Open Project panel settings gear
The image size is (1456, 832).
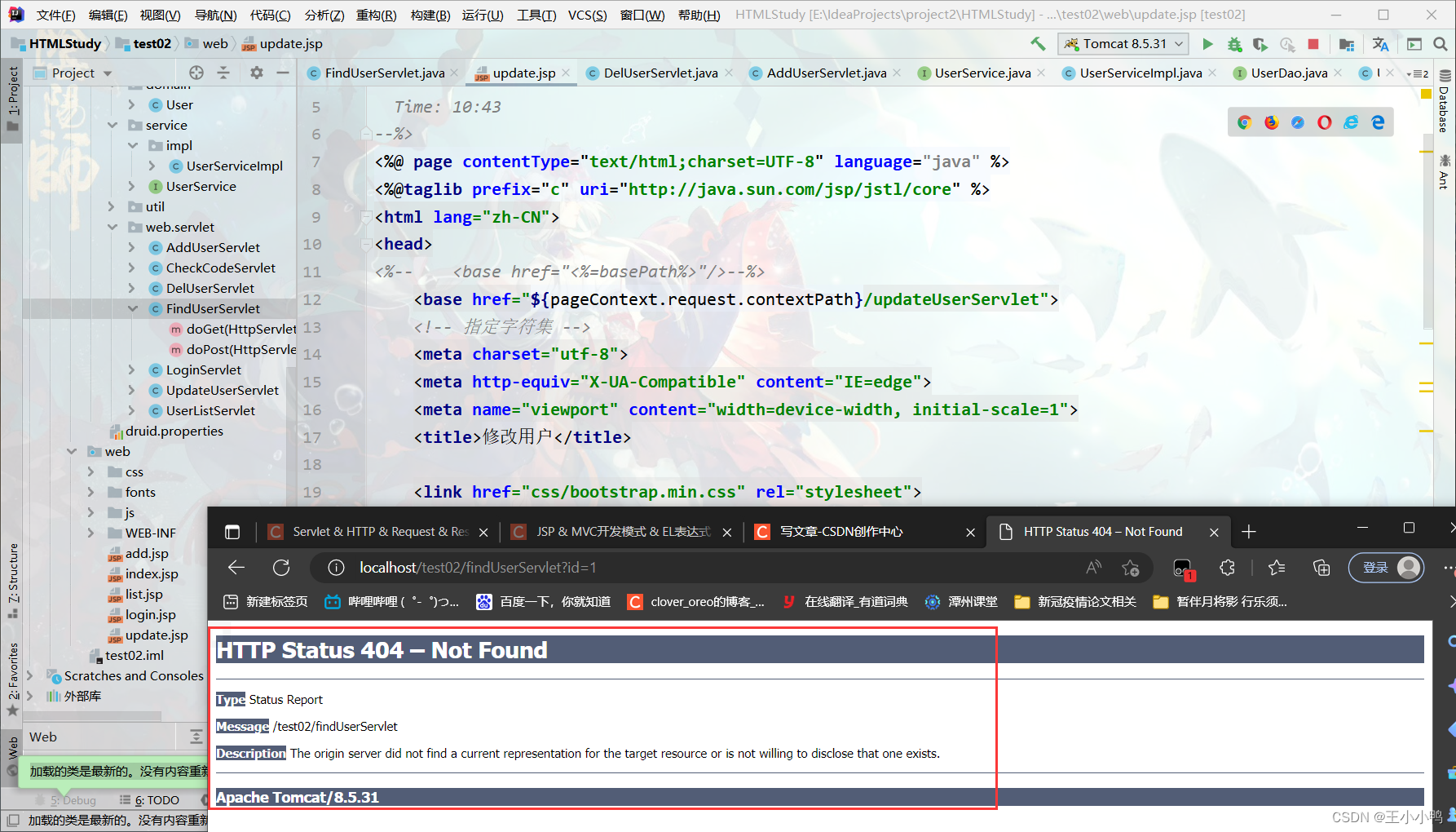click(257, 73)
